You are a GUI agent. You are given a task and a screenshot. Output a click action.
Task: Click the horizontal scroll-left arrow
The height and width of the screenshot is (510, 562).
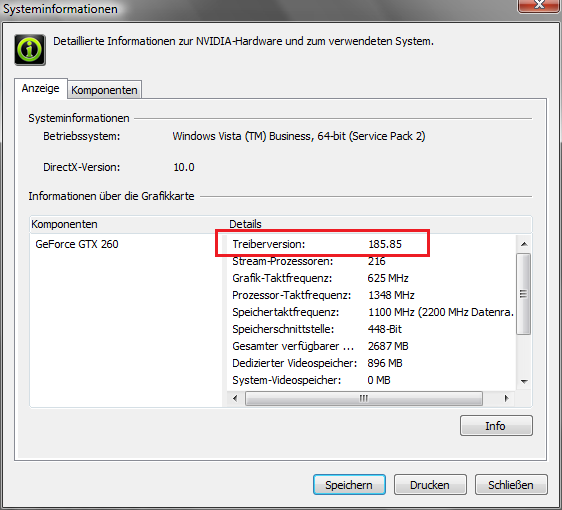[235, 398]
